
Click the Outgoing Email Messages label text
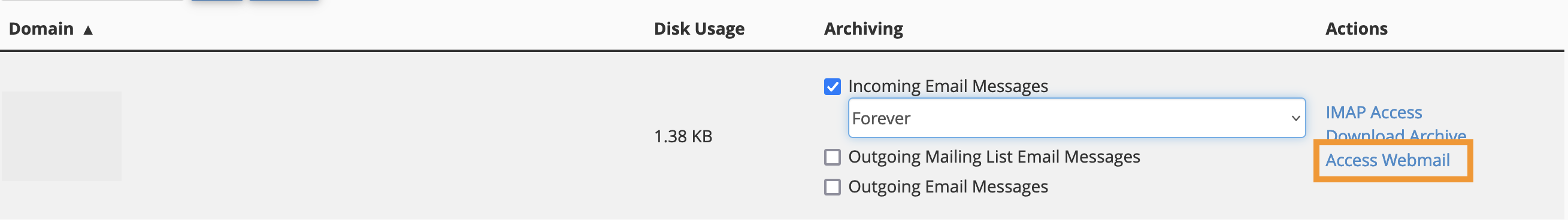coord(948,187)
